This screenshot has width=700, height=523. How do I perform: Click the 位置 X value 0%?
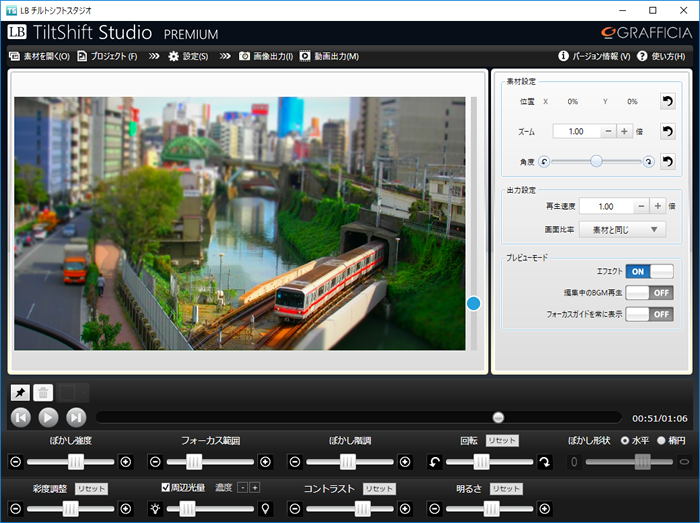[573, 102]
